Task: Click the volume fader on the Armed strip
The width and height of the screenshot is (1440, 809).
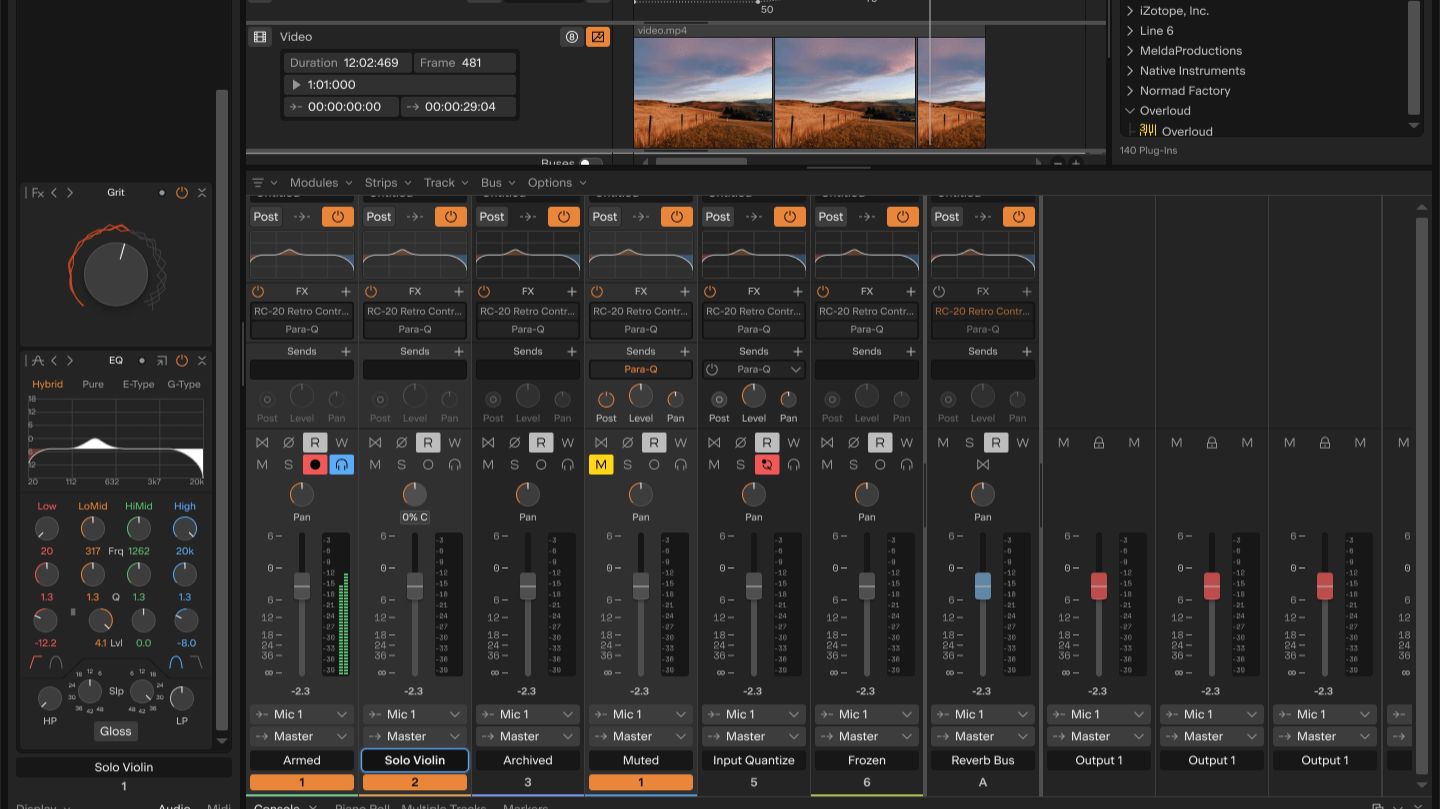Action: (x=302, y=586)
